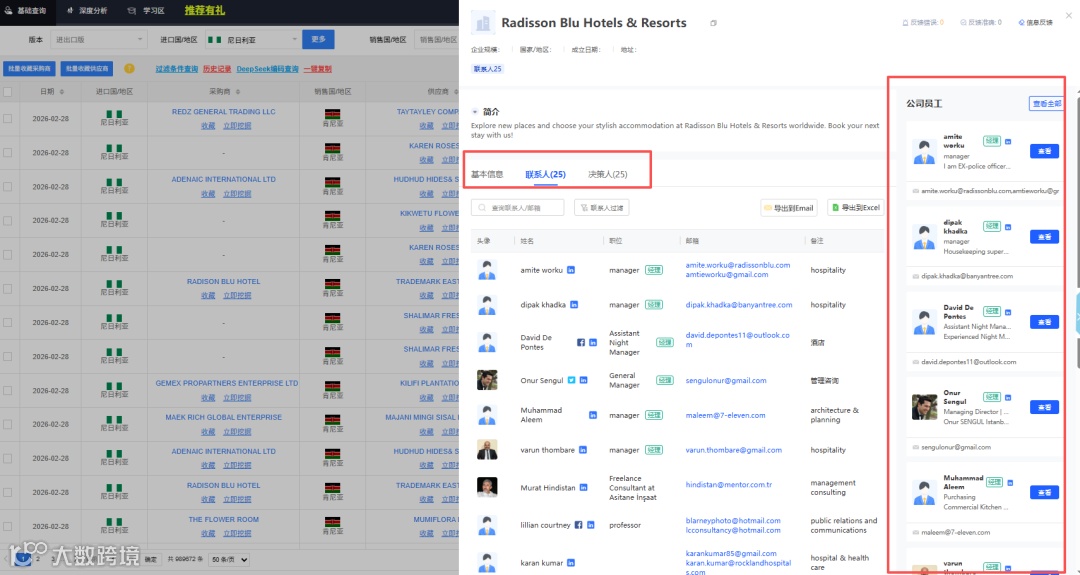Click the 反馈错误 bell icon
The image size is (1080, 575).
coord(905,23)
